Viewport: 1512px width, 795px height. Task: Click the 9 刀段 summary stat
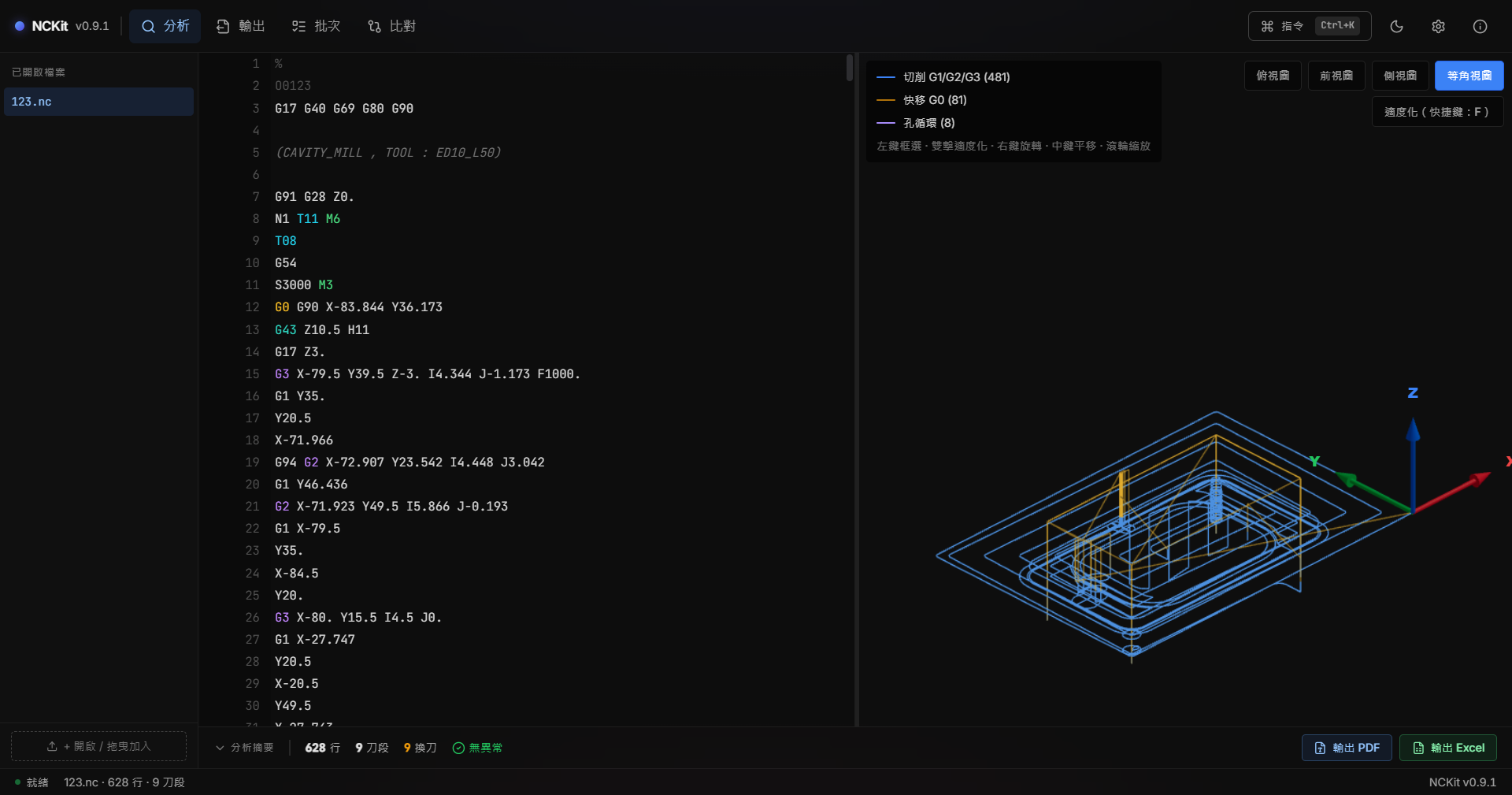click(372, 748)
